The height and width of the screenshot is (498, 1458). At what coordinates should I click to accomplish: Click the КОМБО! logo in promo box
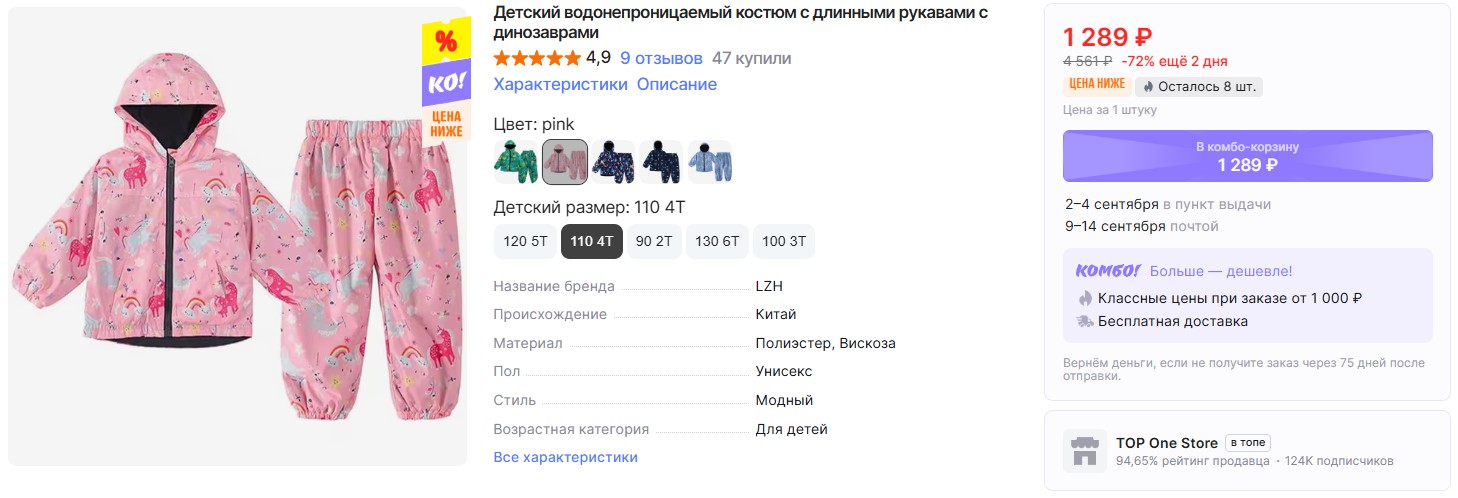coord(1108,271)
